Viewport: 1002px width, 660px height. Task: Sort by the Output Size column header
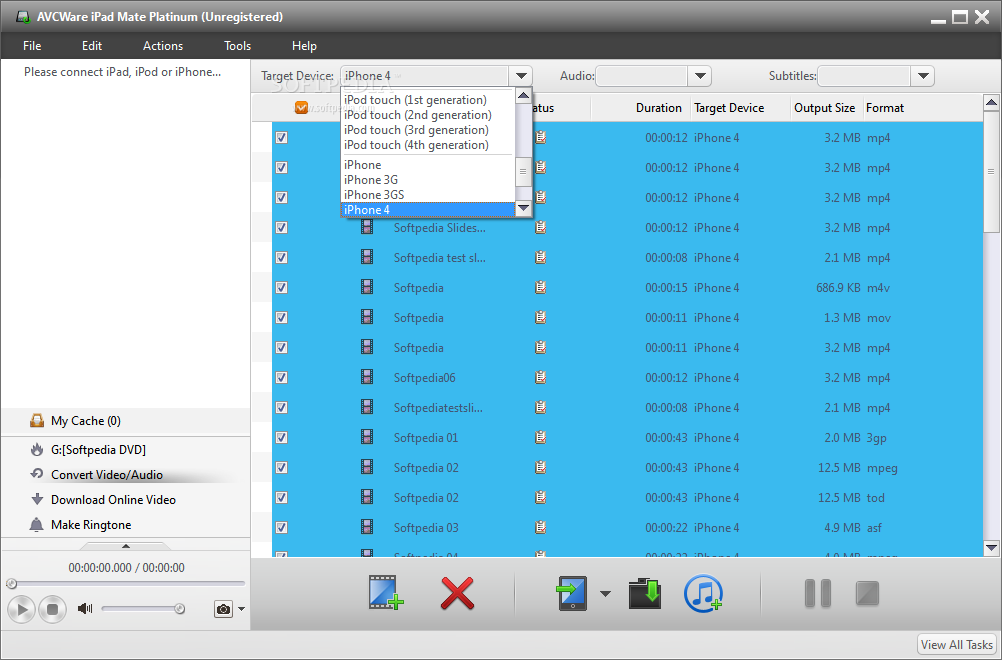click(824, 108)
